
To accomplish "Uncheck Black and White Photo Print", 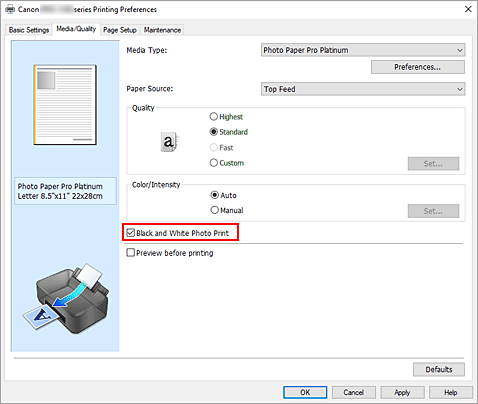I will tap(131, 233).
